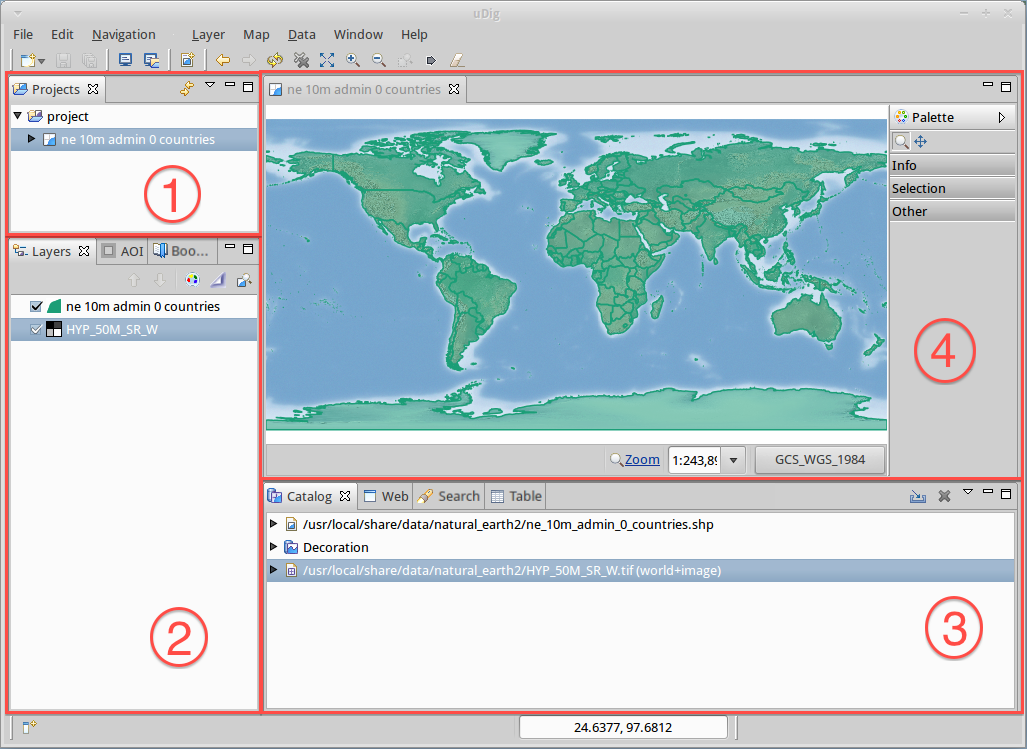Click the greyed zoom-to-selection icon
The image size is (1027, 749).
point(405,60)
